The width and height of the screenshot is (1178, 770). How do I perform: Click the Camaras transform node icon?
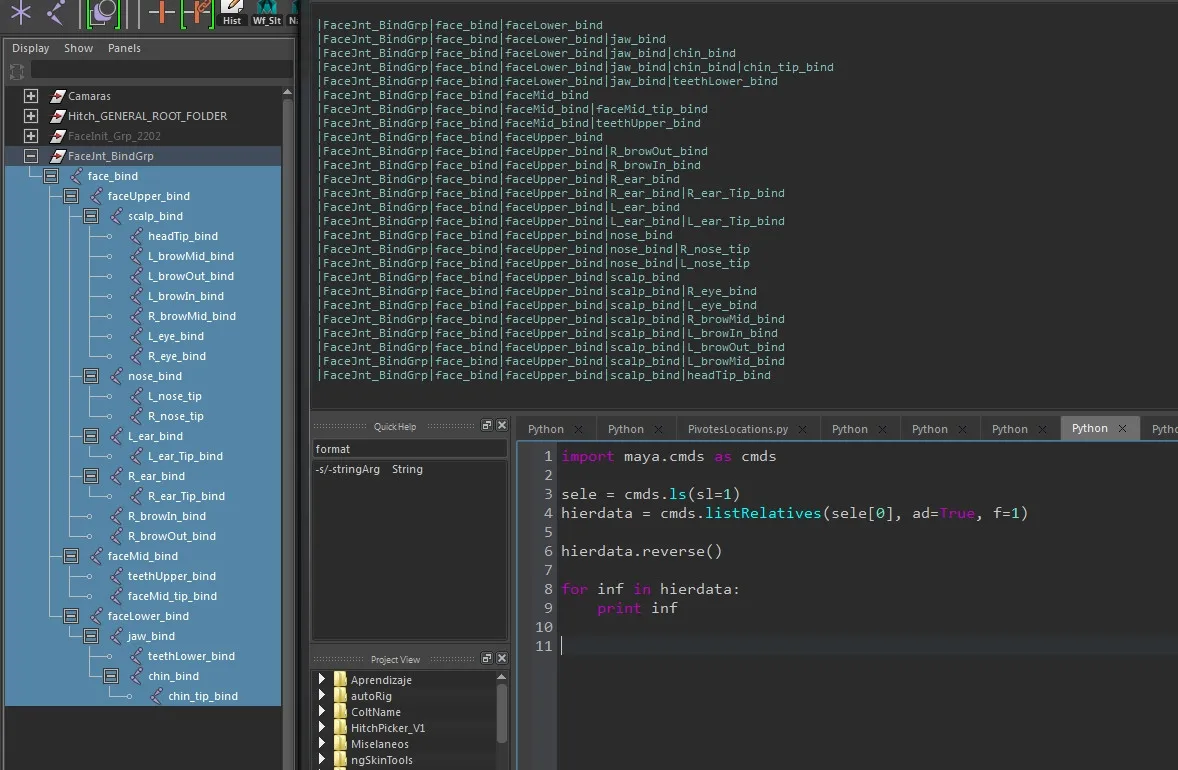57,96
